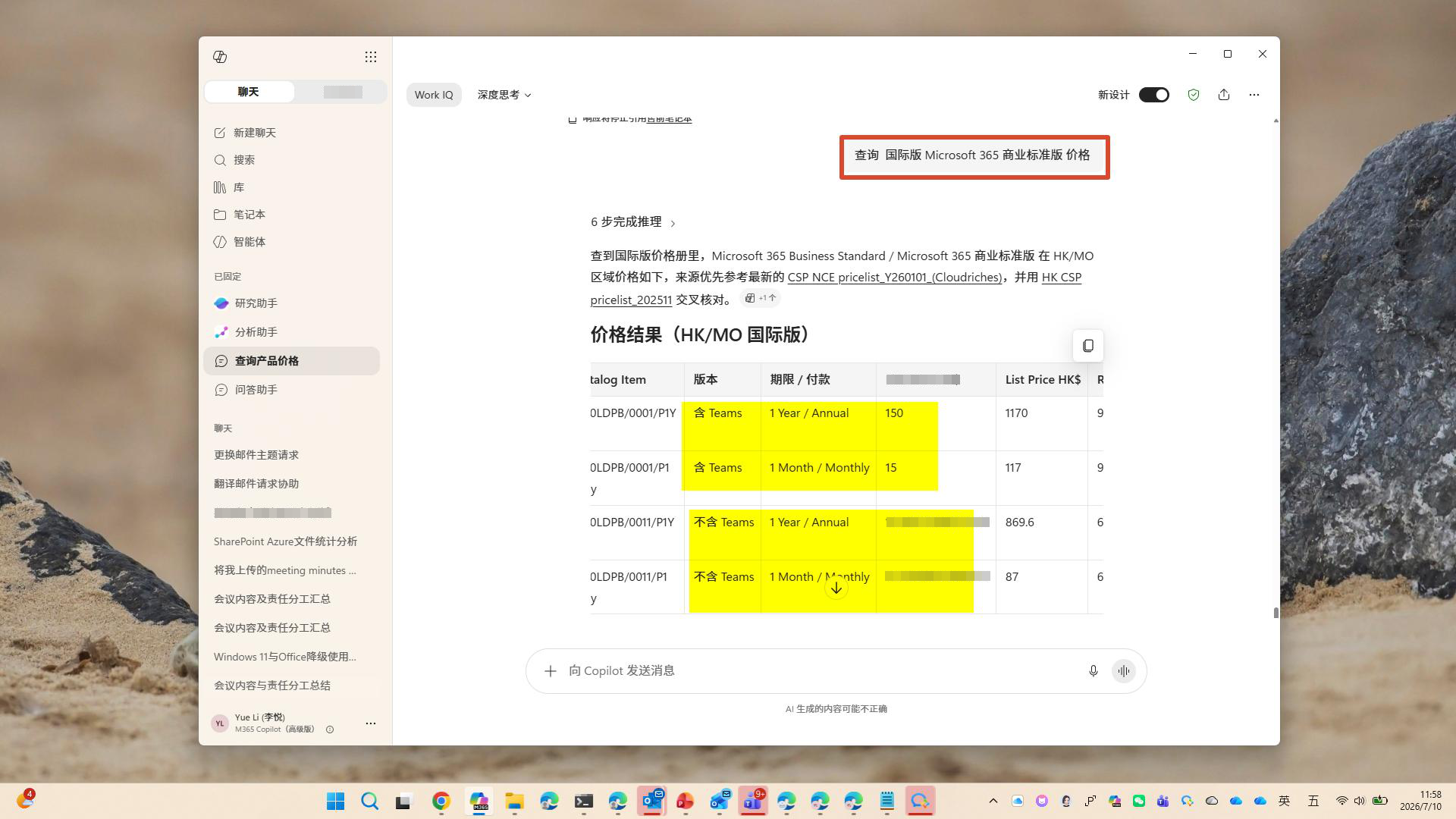
Task: Open the pinned 查询产品价格 chat
Action: pyautogui.click(x=291, y=361)
